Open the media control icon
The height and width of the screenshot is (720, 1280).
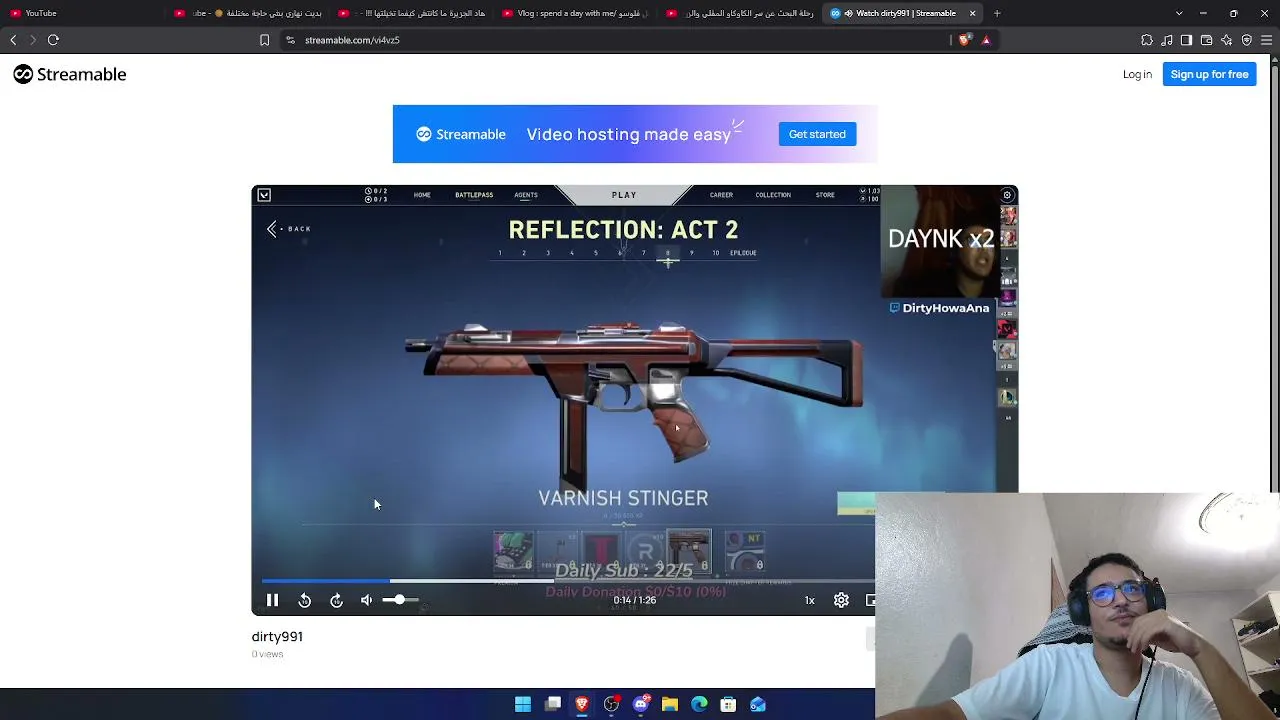point(1167,40)
